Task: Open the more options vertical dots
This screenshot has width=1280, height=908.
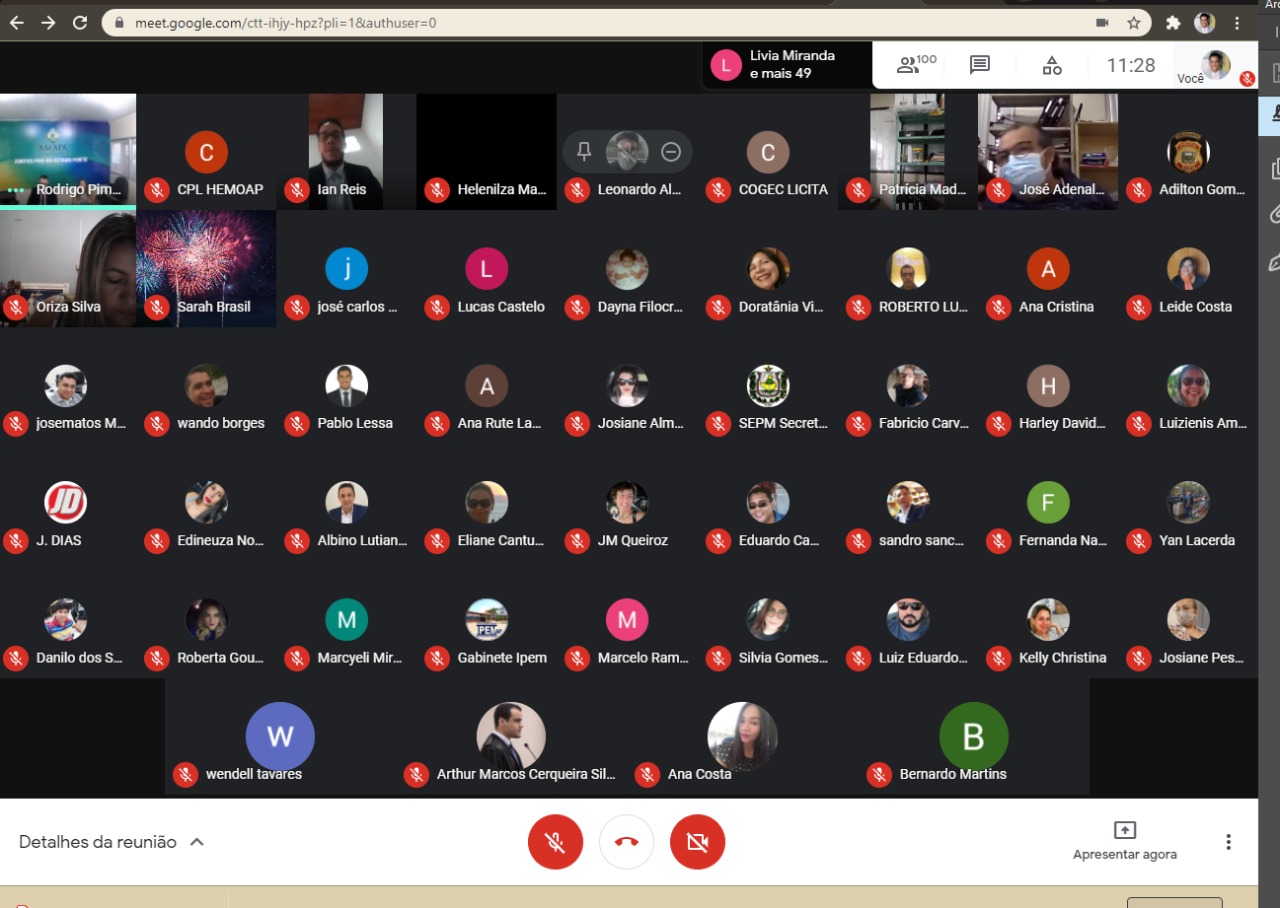Action: 1229,842
